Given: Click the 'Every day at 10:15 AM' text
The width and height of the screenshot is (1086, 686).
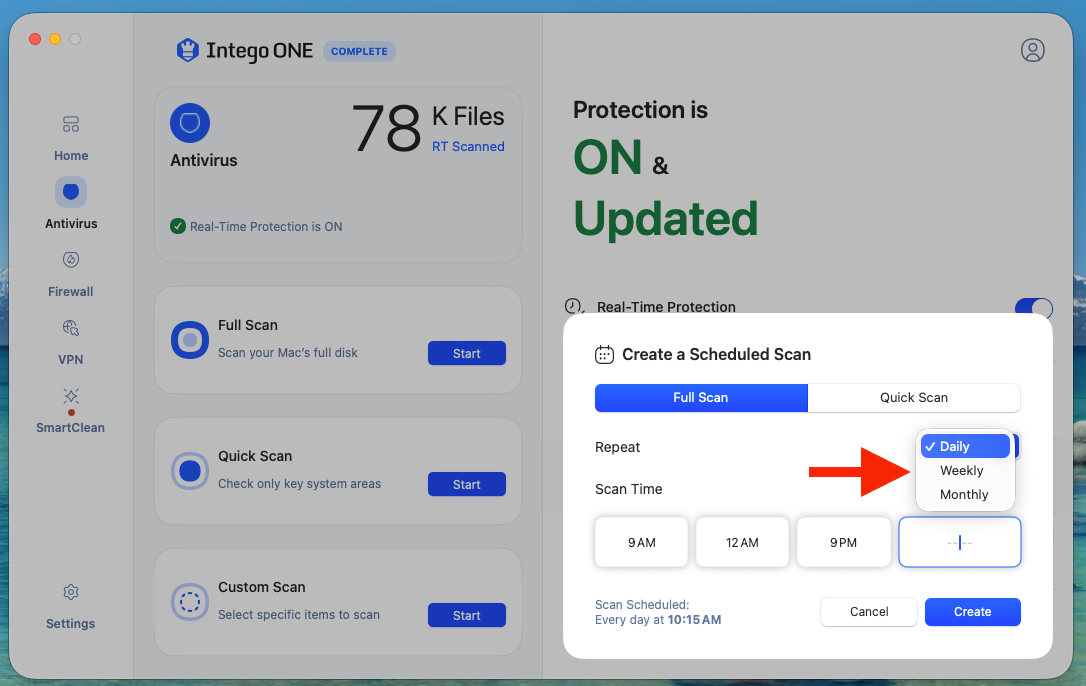Looking at the screenshot, I should (658, 619).
